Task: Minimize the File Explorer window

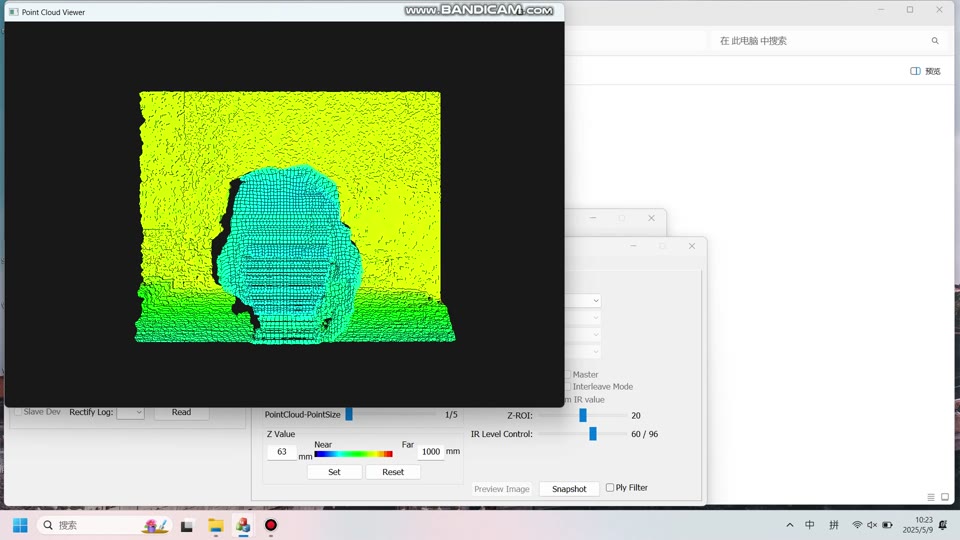Action: point(881,10)
